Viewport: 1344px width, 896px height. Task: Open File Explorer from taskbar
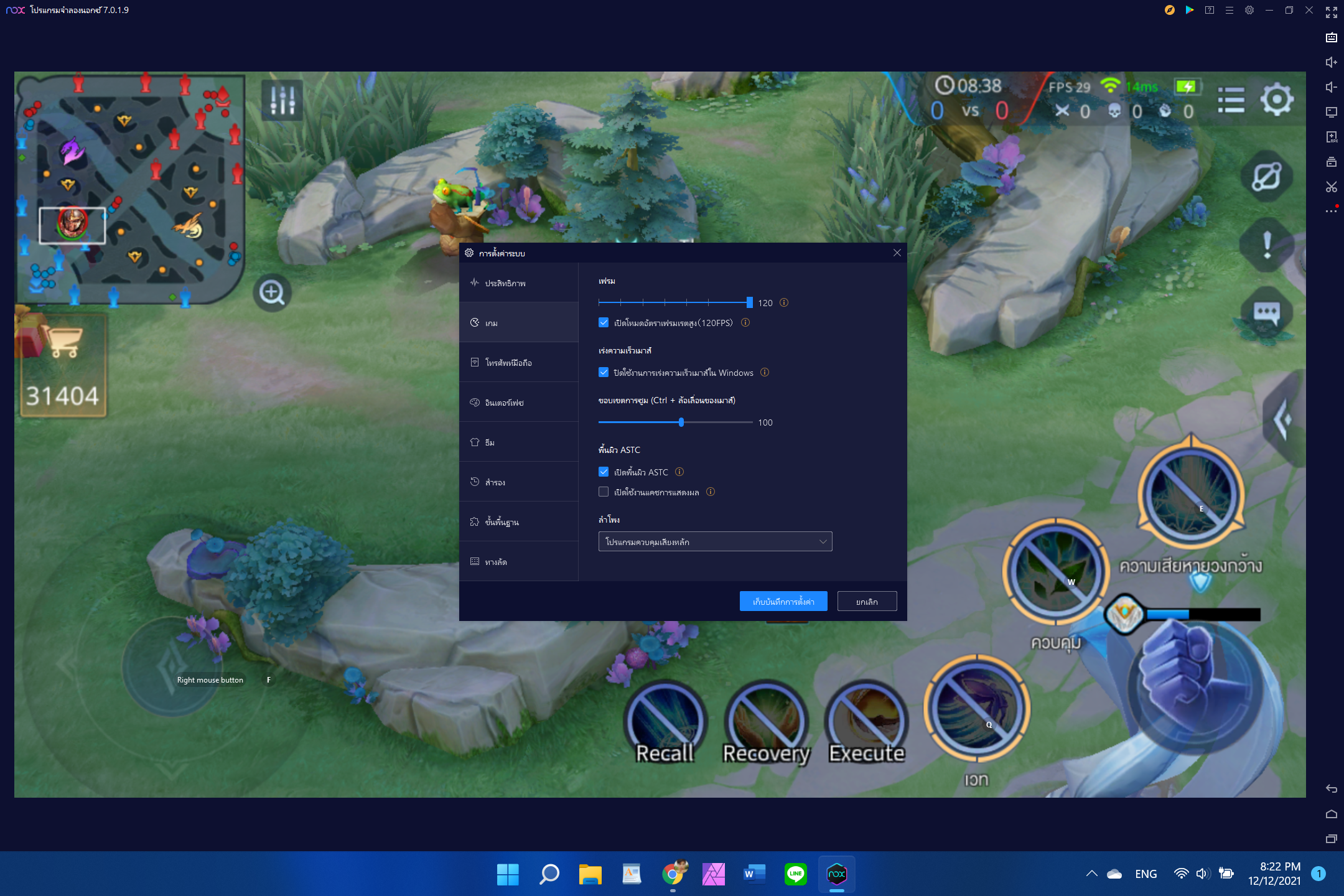coord(590,874)
